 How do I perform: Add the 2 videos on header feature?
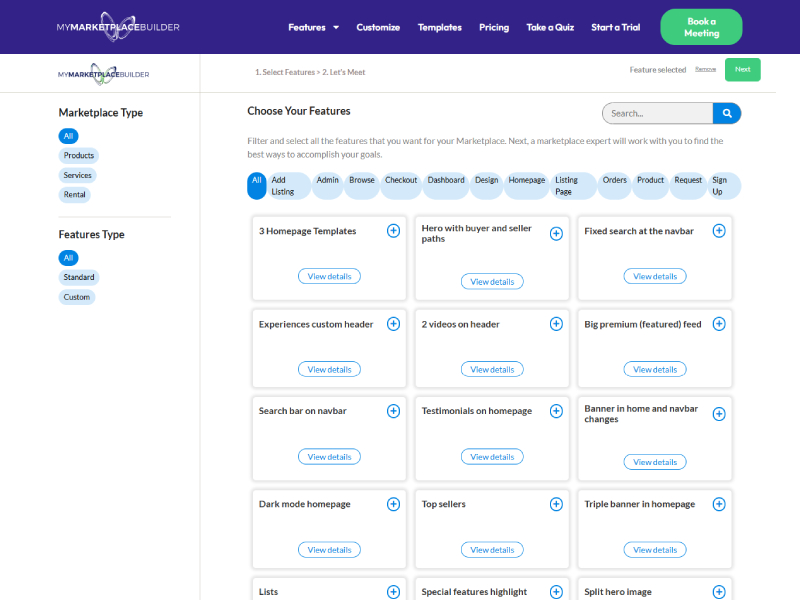[556, 324]
